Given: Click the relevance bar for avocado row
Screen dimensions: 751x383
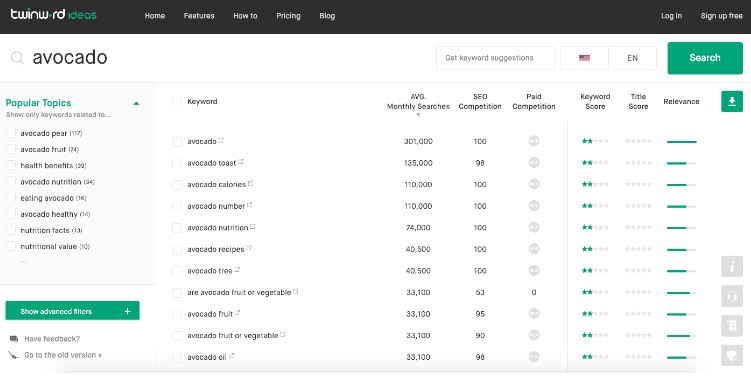Looking at the screenshot, I should point(681,142).
